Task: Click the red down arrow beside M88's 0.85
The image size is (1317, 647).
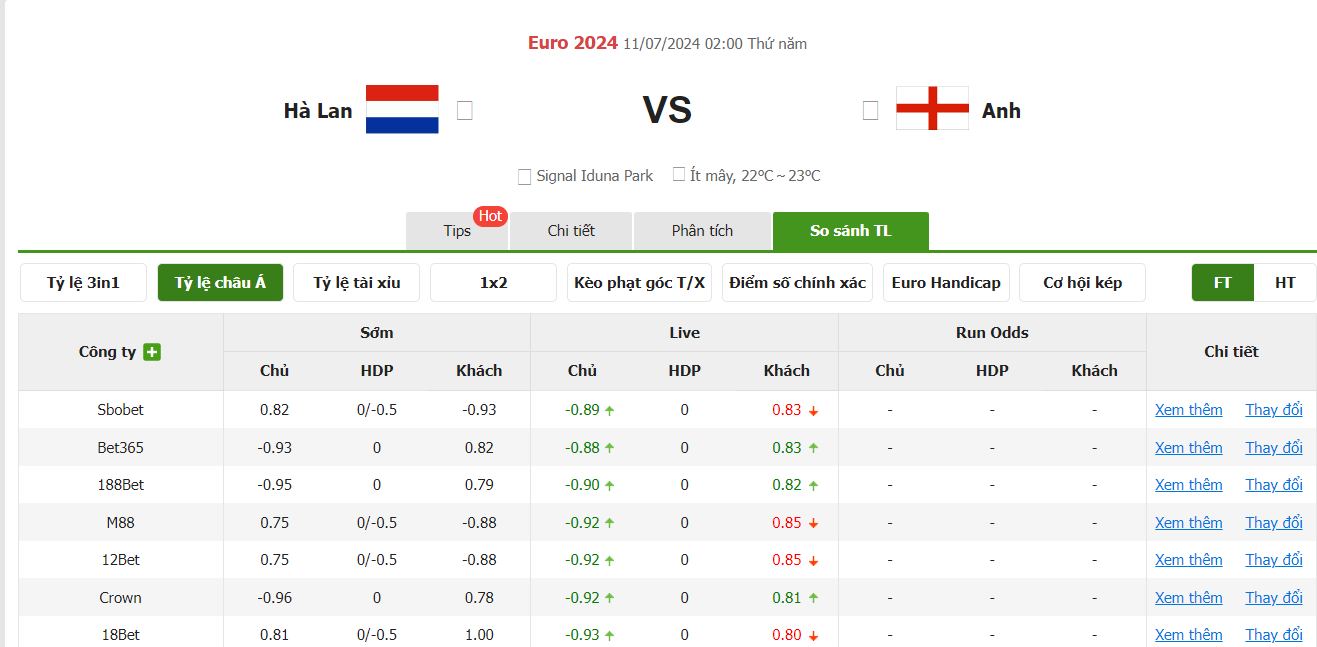Action: pos(811,522)
